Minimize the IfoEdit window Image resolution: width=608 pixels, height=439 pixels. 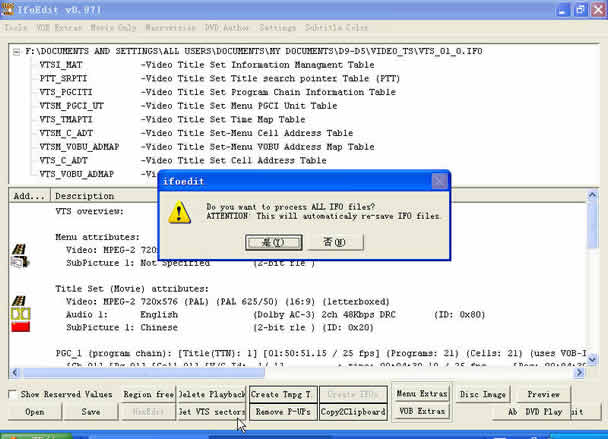[x=562, y=10]
